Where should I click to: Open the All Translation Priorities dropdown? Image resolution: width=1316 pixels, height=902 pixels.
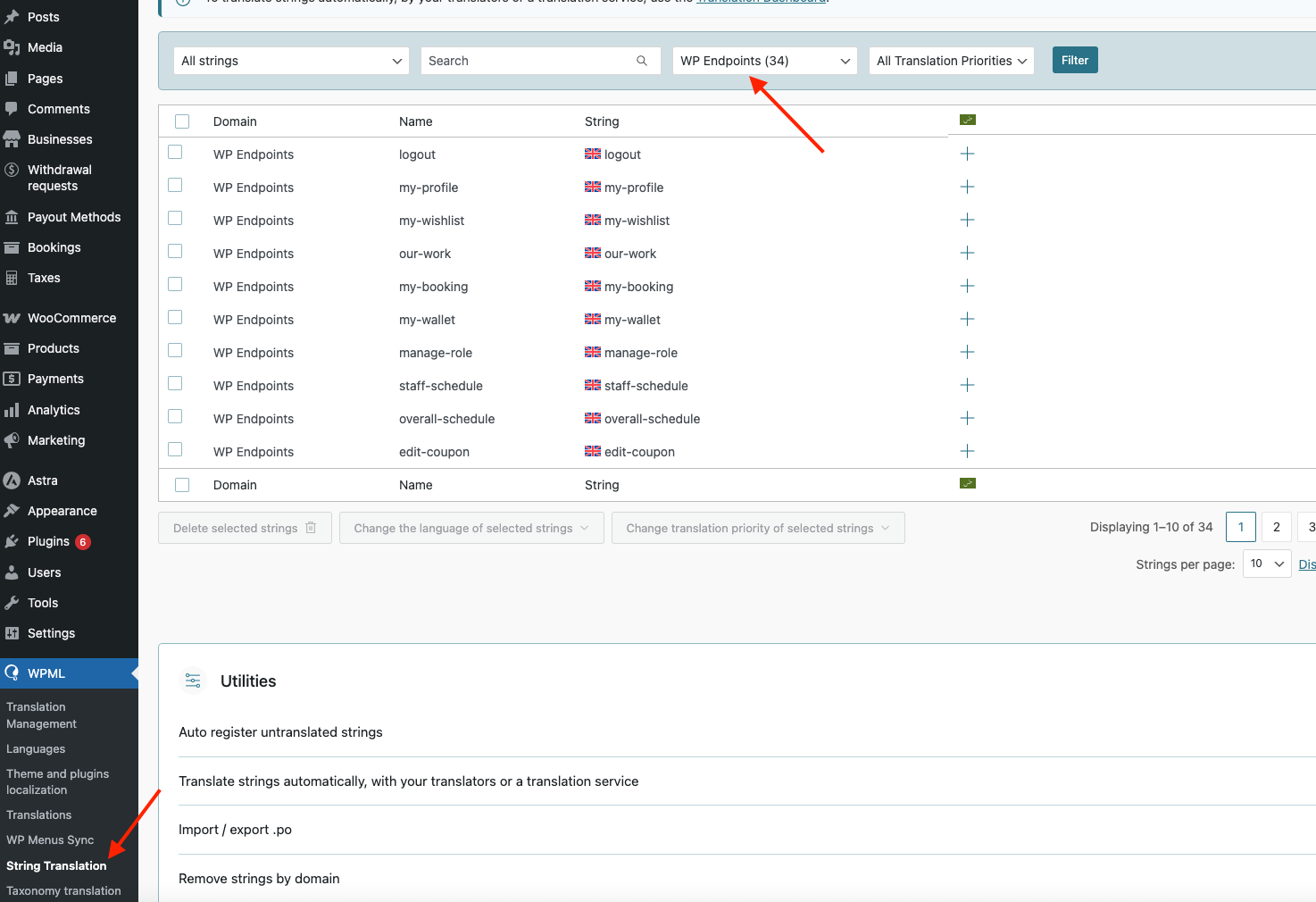[952, 61]
